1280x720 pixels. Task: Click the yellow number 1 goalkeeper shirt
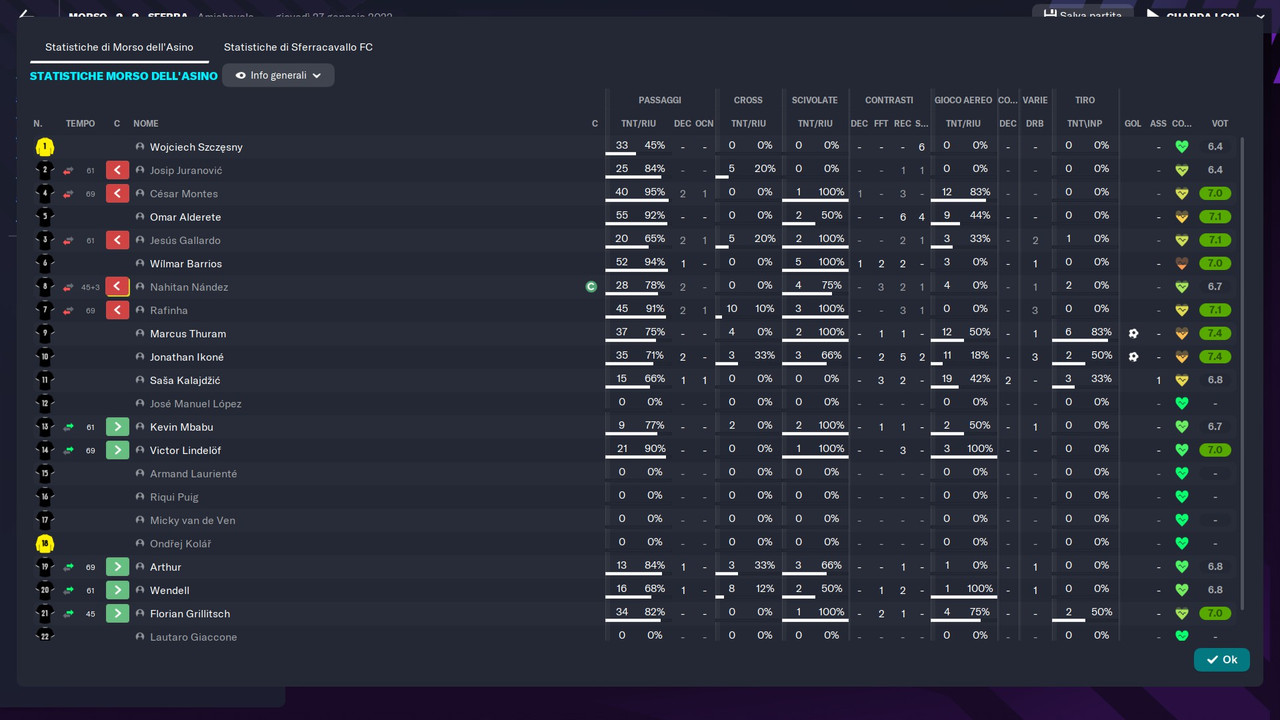click(44, 147)
